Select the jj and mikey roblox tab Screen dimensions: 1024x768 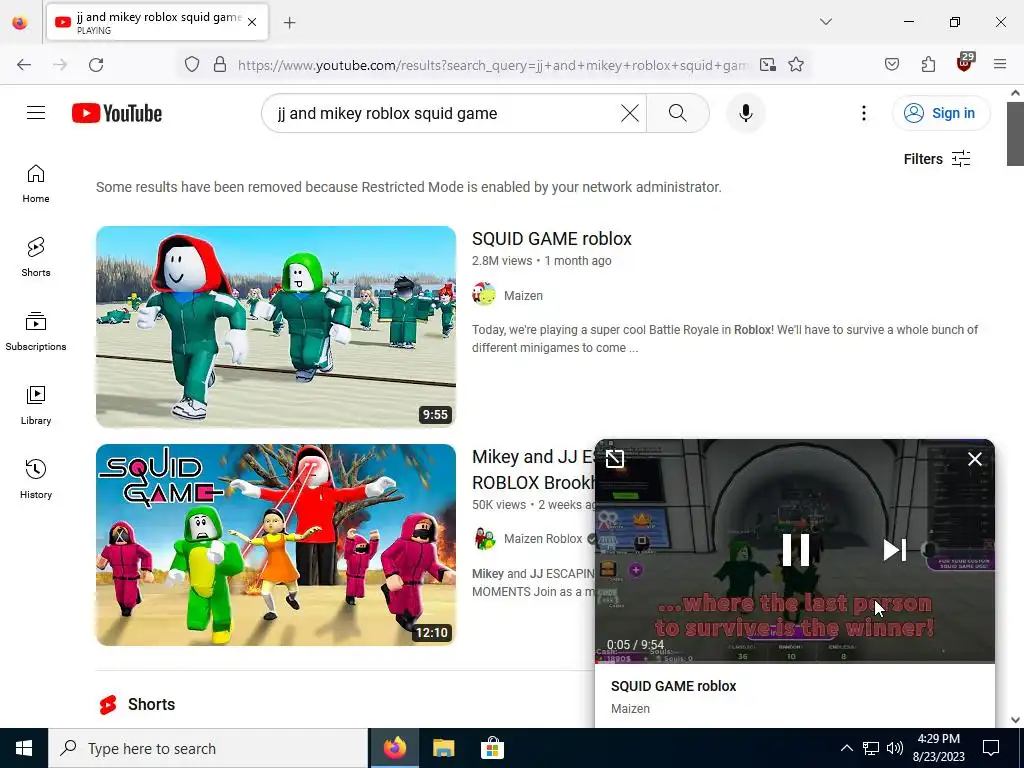[x=157, y=23]
